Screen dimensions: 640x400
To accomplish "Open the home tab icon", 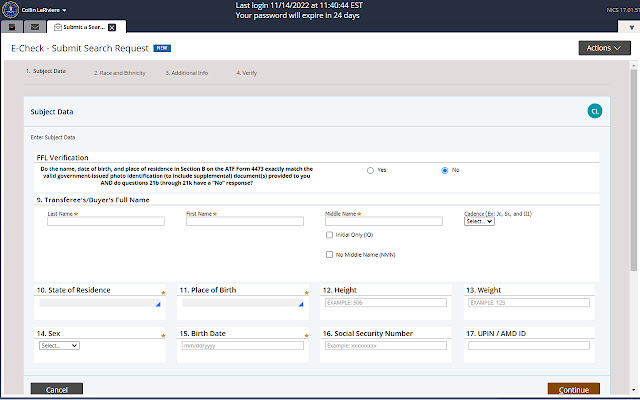I will tap(13, 26).
